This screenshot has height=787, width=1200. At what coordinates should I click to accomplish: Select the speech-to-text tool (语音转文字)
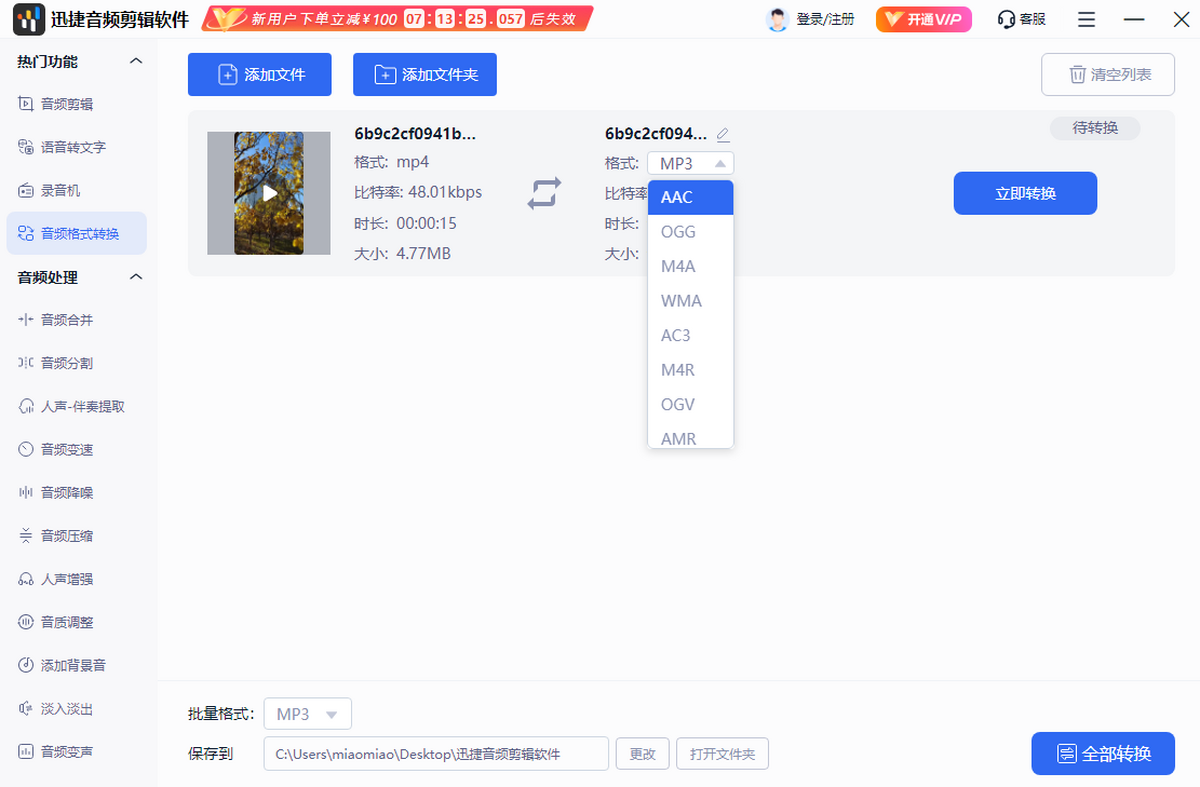coord(72,147)
